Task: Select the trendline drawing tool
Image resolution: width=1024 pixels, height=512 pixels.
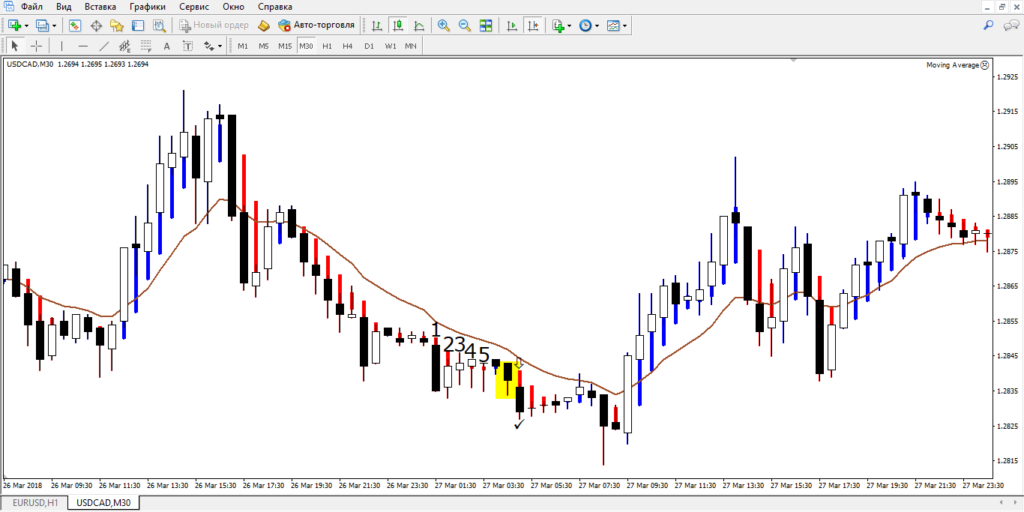Action: (105, 46)
